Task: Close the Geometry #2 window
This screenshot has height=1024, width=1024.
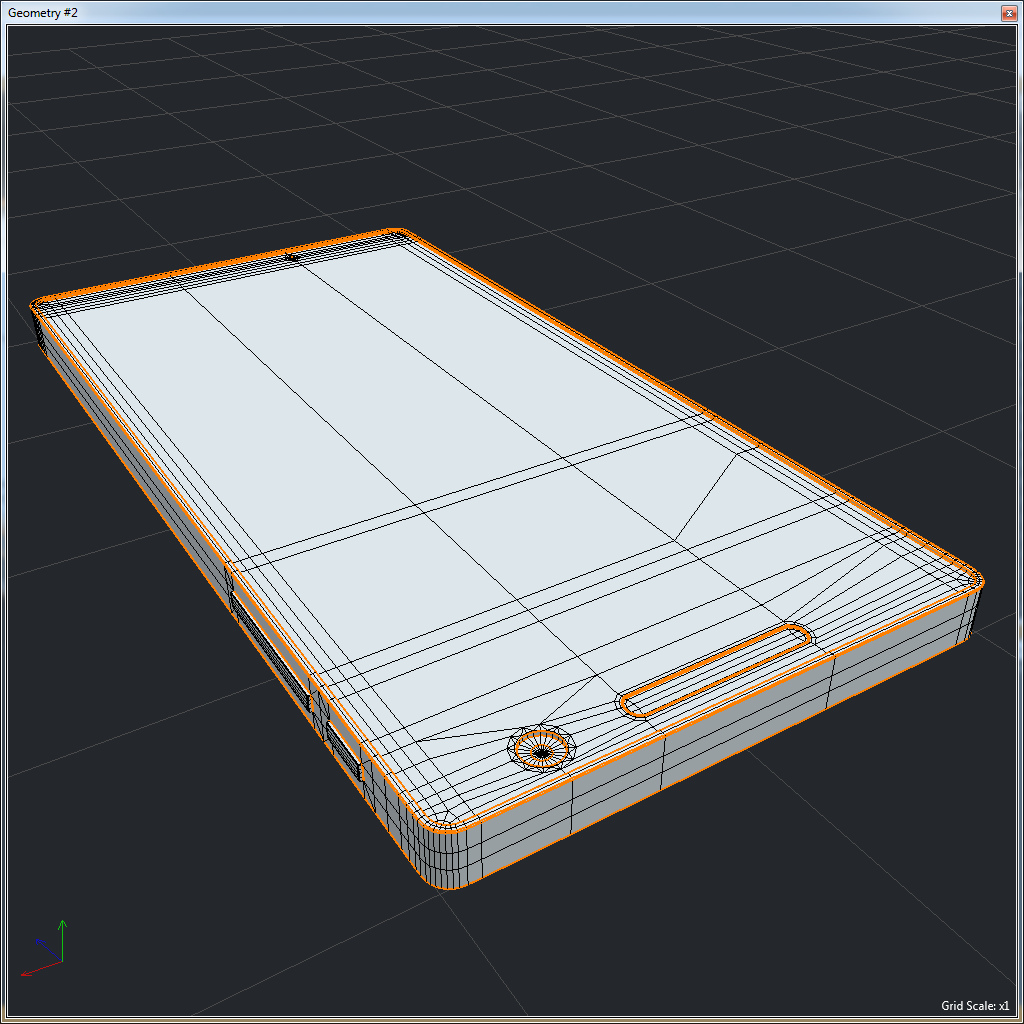Action: click(1009, 14)
